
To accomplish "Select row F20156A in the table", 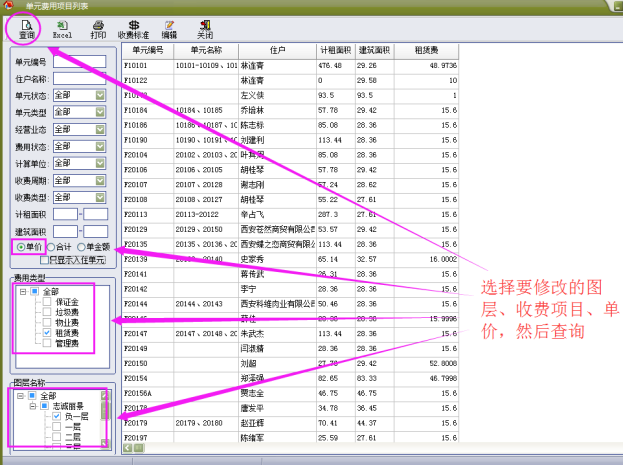I will (x=290, y=394).
